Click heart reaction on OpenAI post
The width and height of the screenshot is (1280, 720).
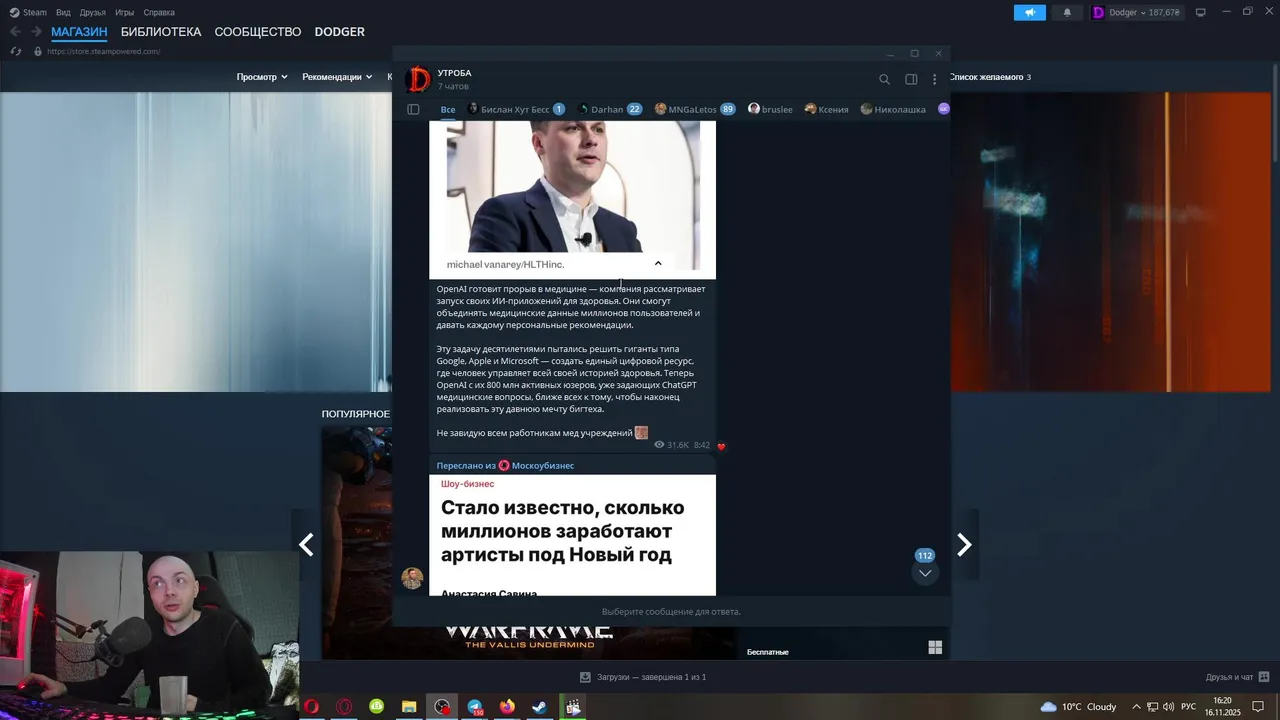721,446
